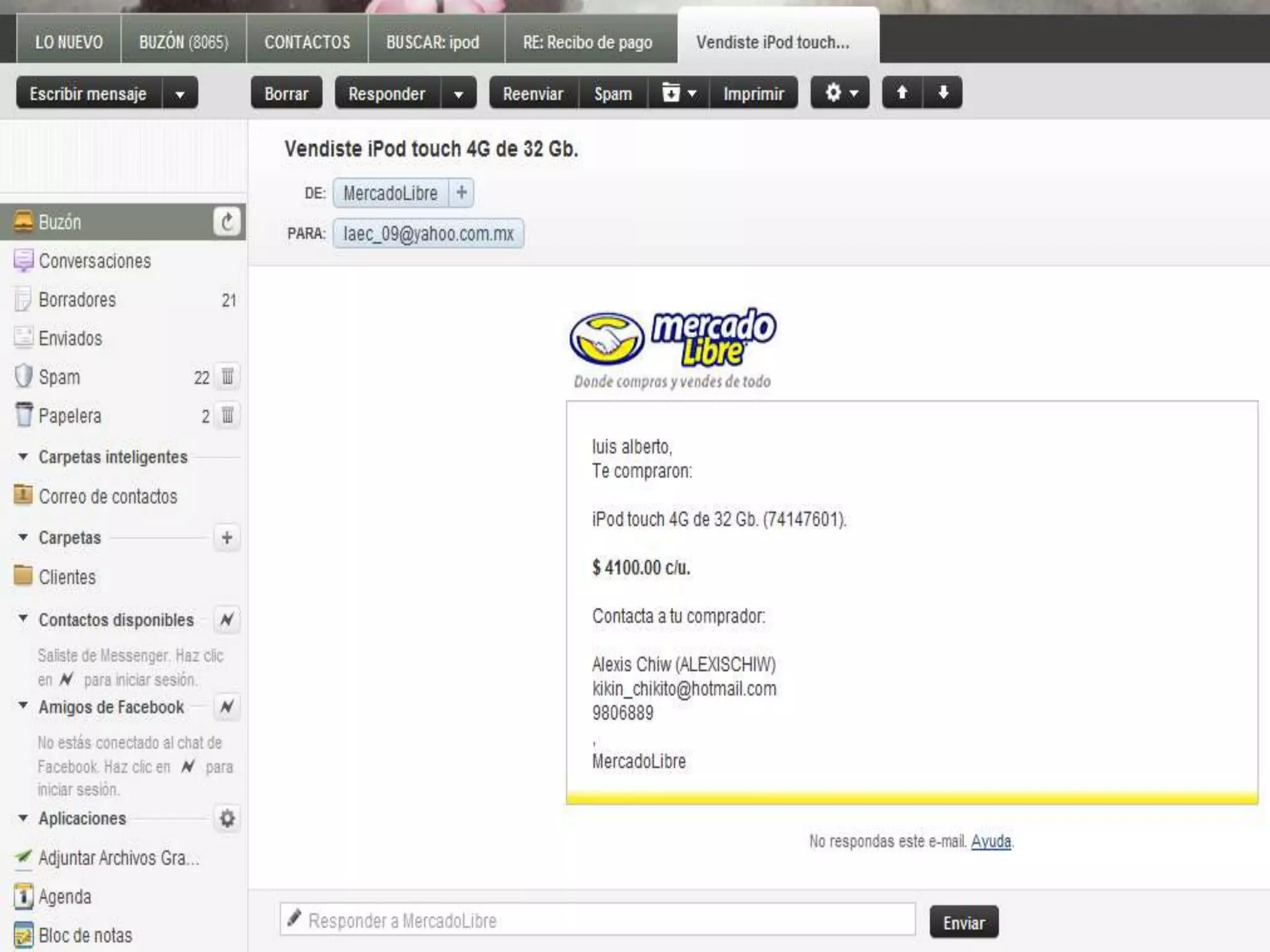Add MercadoLibre sender to contacts with plus

coord(461,193)
